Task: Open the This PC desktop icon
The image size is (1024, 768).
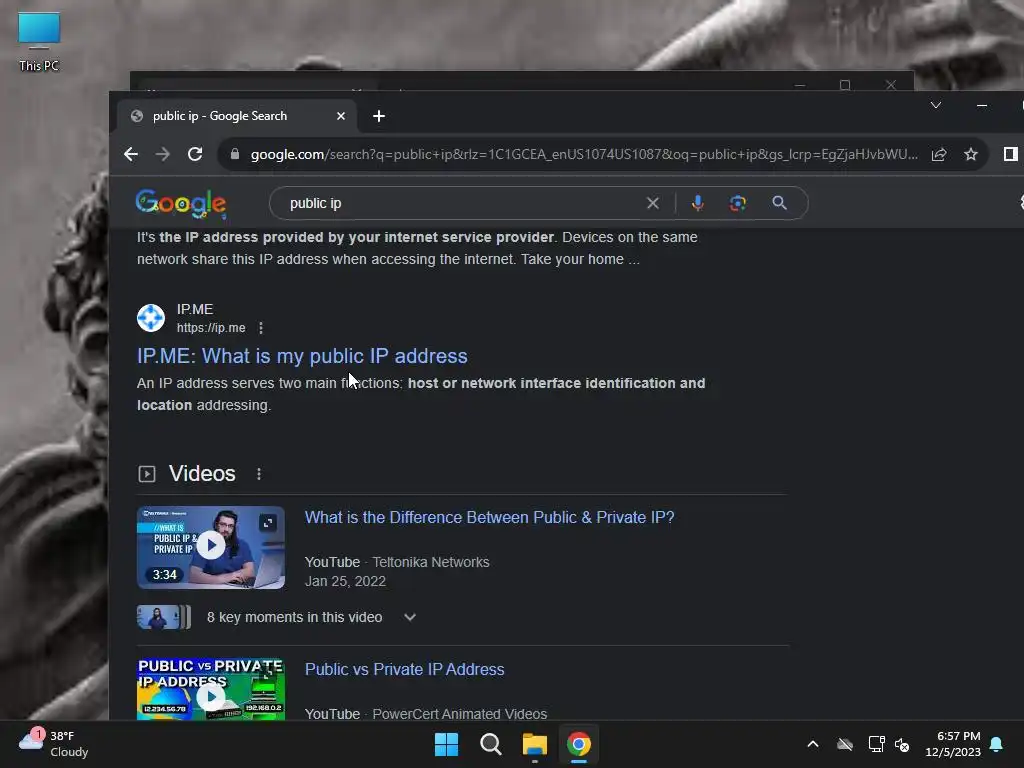Action: click(x=39, y=42)
